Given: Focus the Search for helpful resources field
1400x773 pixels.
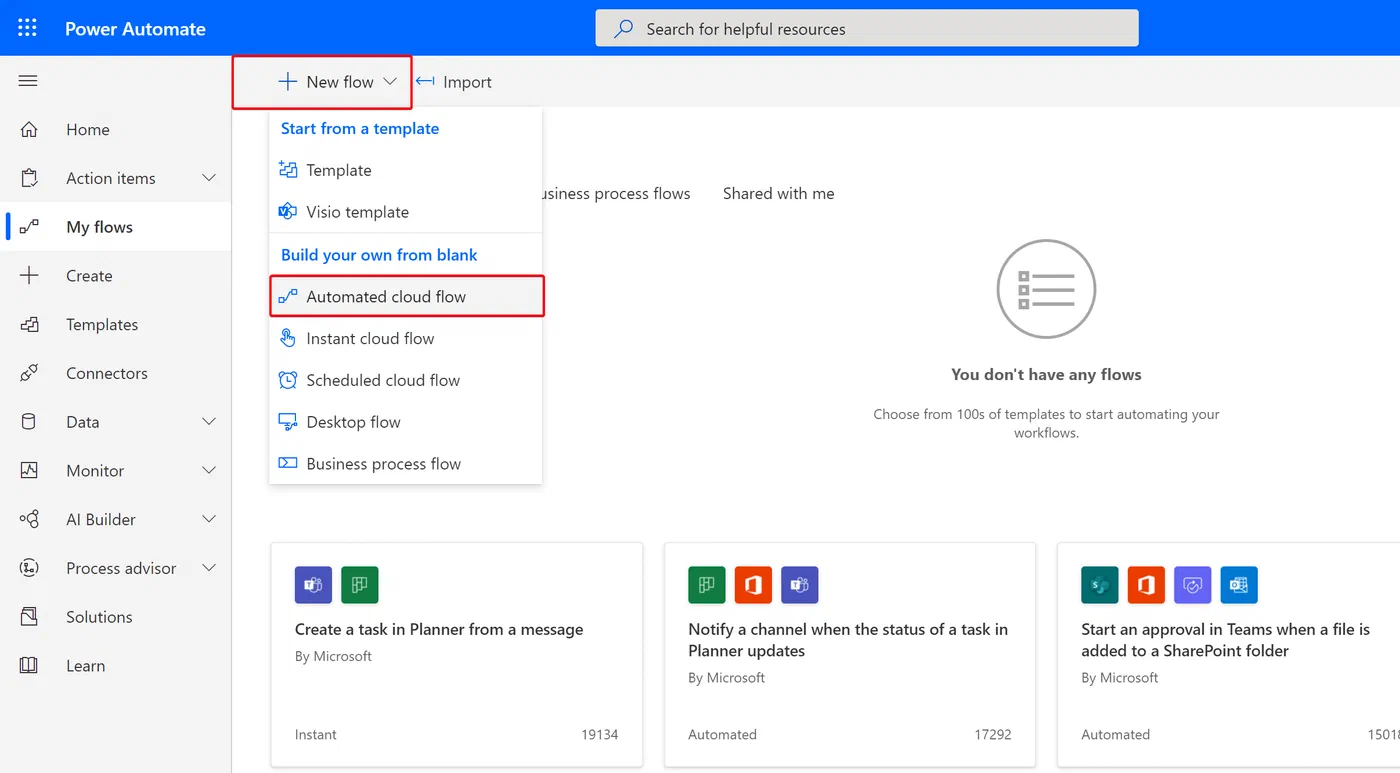Looking at the screenshot, I should (x=867, y=28).
